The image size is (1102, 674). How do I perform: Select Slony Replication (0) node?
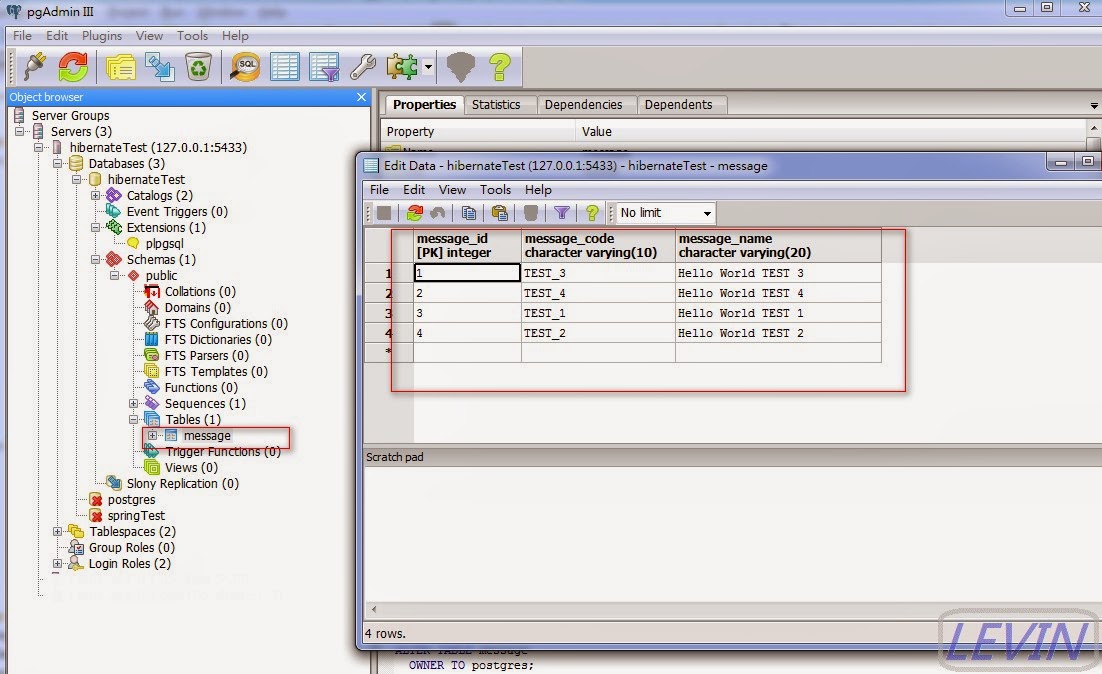coord(183,484)
